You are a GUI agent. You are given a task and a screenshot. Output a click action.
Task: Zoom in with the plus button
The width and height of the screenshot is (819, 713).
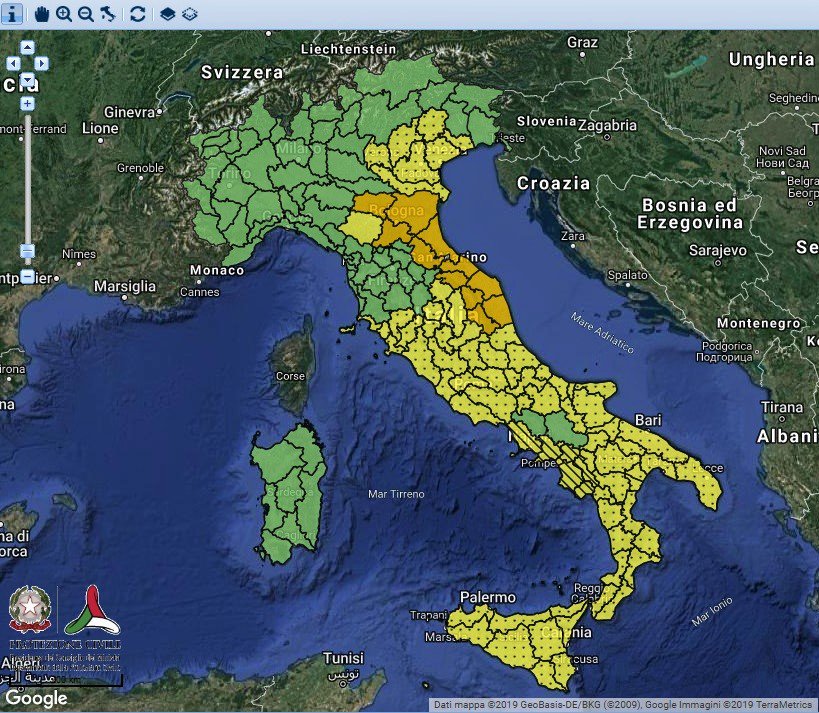(x=27, y=103)
